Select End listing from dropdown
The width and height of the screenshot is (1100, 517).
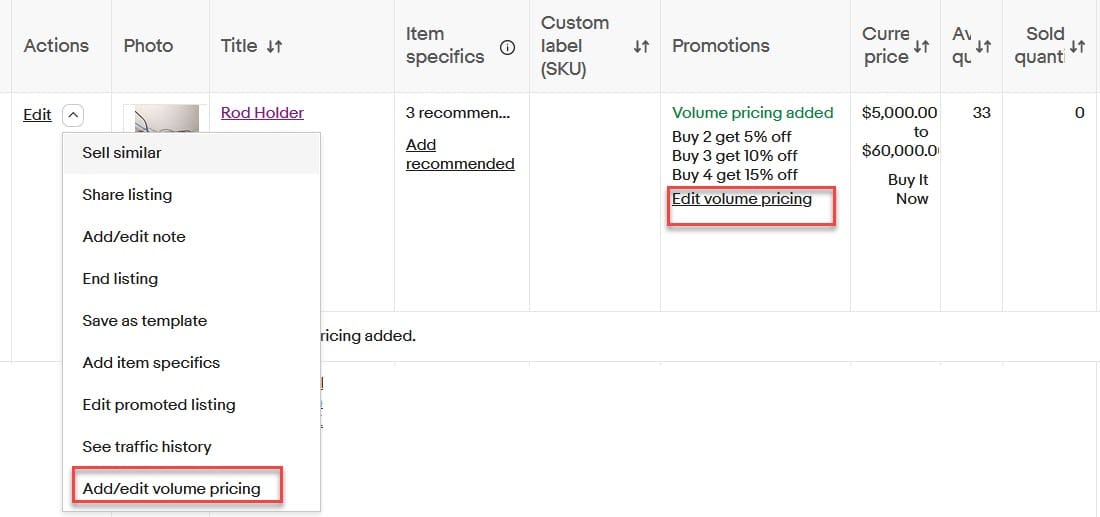click(120, 279)
